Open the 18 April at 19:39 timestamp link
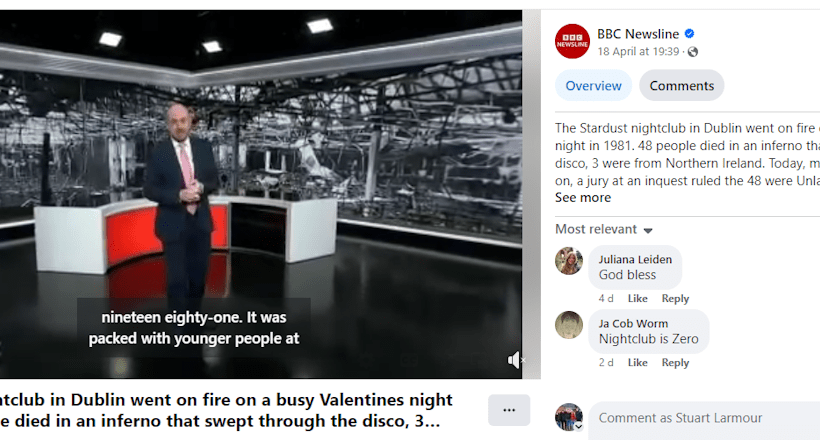The height and width of the screenshot is (440, 820). point(638,52)
